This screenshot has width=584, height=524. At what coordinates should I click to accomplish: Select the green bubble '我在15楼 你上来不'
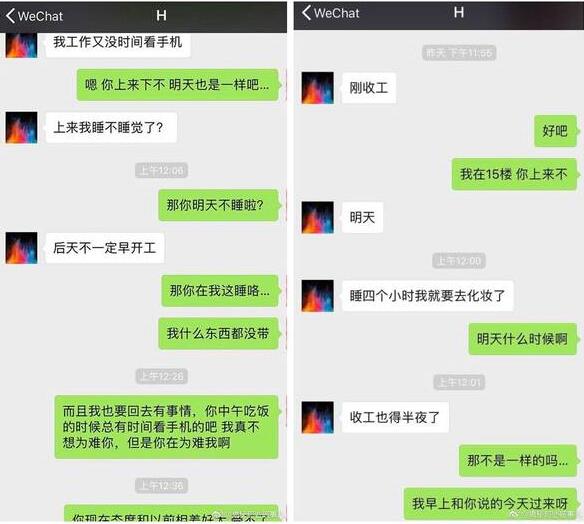point(514,174)
